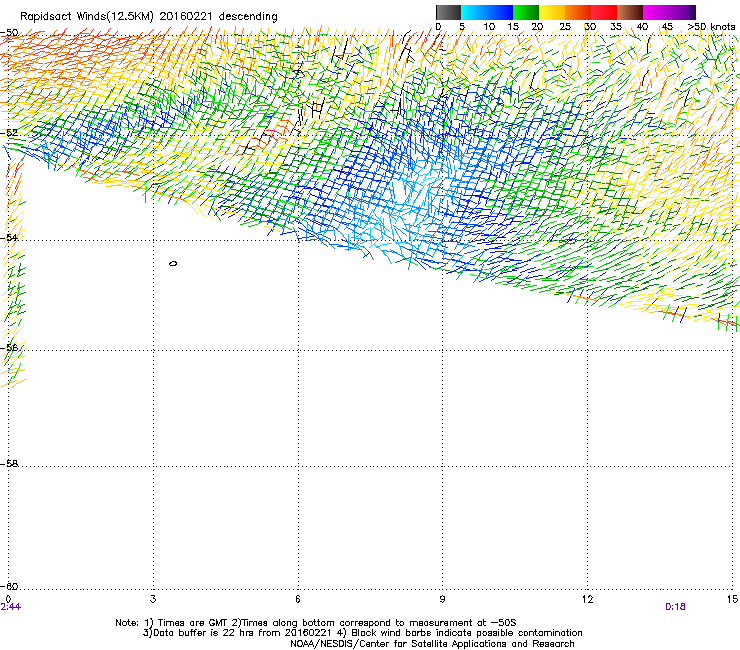The image size is (740, 650).
Task: Click the Rapidscat Winds title text
Action: click(149, 16)
